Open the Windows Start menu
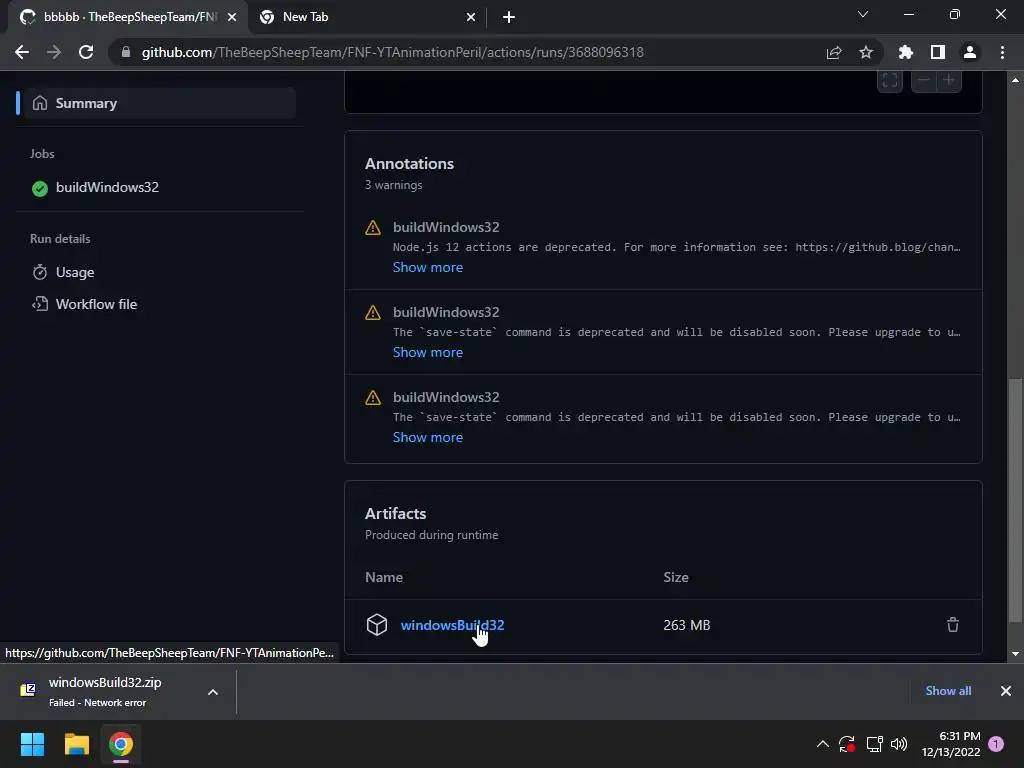Viewport: 1024px width, 768px height. tap(32, 744)
